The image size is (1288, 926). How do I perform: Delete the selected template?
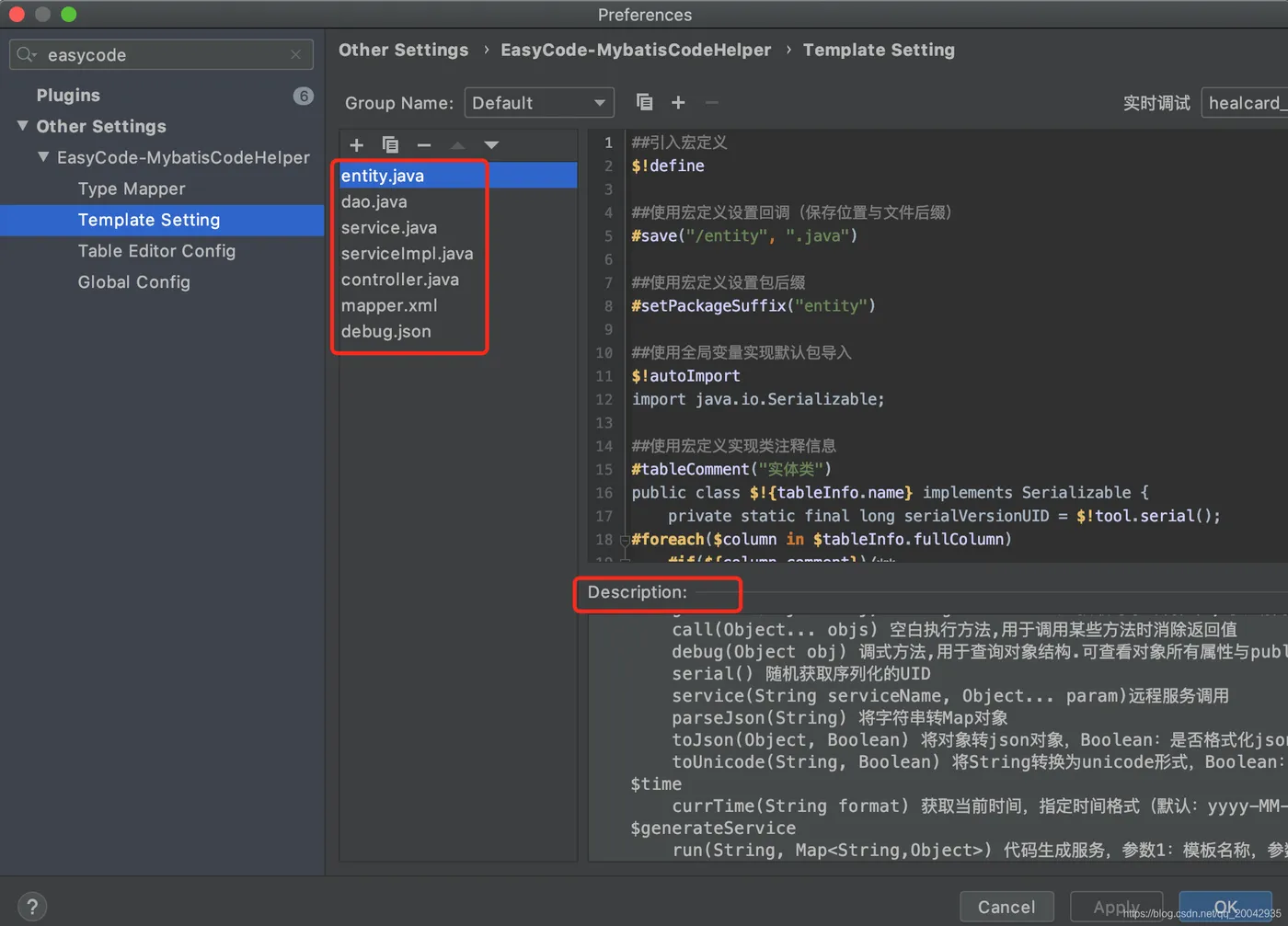(423, 144)
